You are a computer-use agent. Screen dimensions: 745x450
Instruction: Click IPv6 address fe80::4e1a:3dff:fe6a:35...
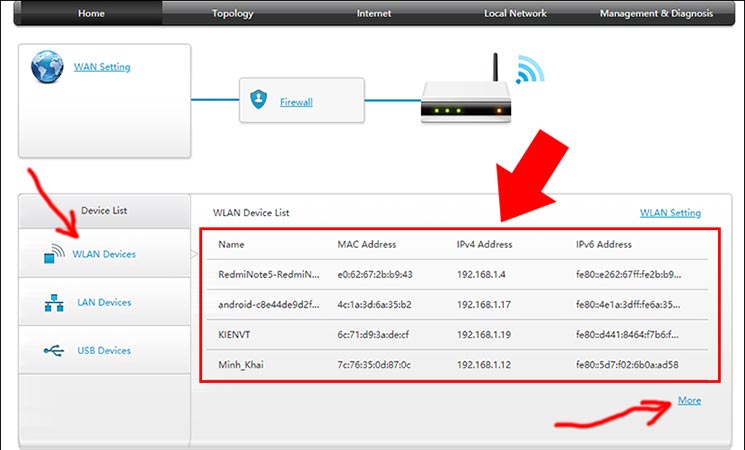coord(628,305)
